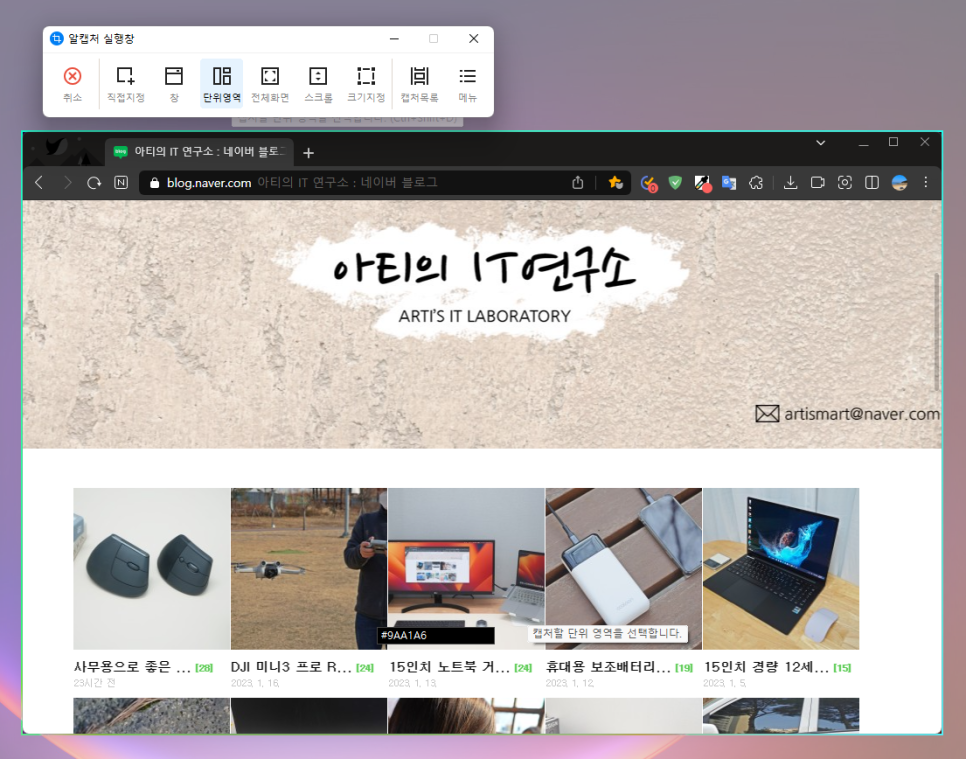Click the black-white extension with red dot
966x759 pixels.
point(702,183)
